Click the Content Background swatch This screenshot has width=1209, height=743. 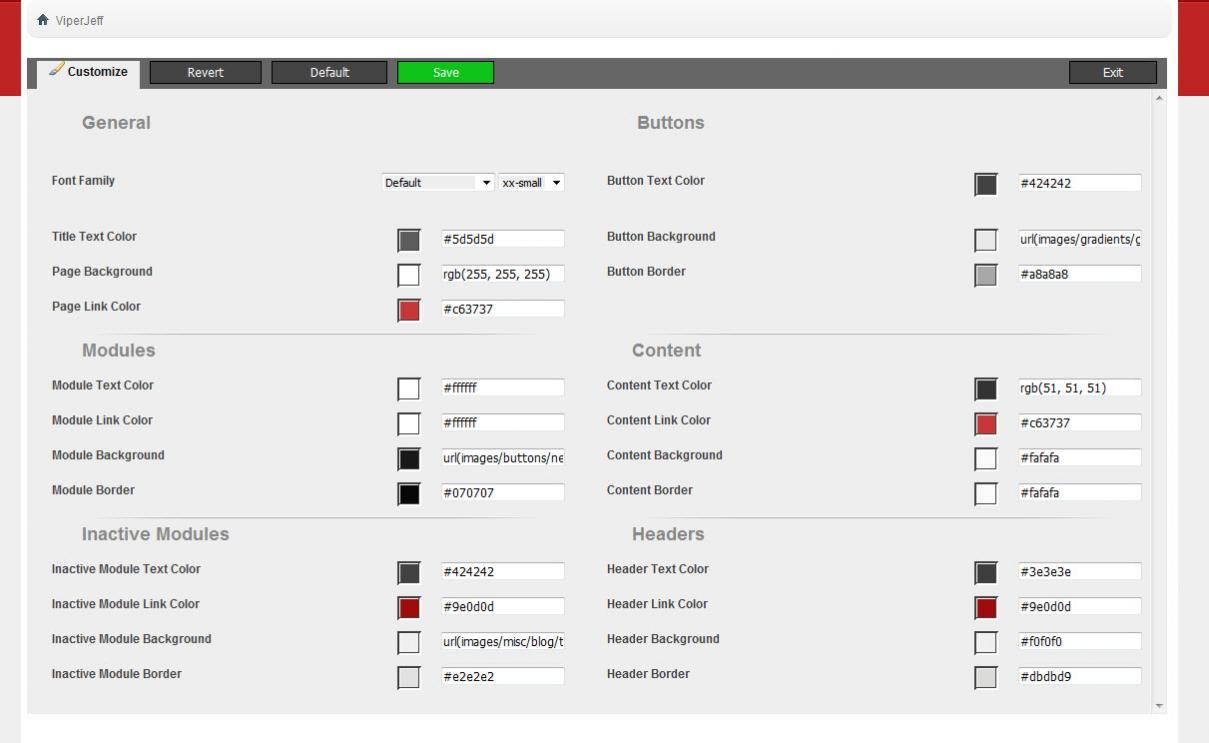[x=986, y=458]
